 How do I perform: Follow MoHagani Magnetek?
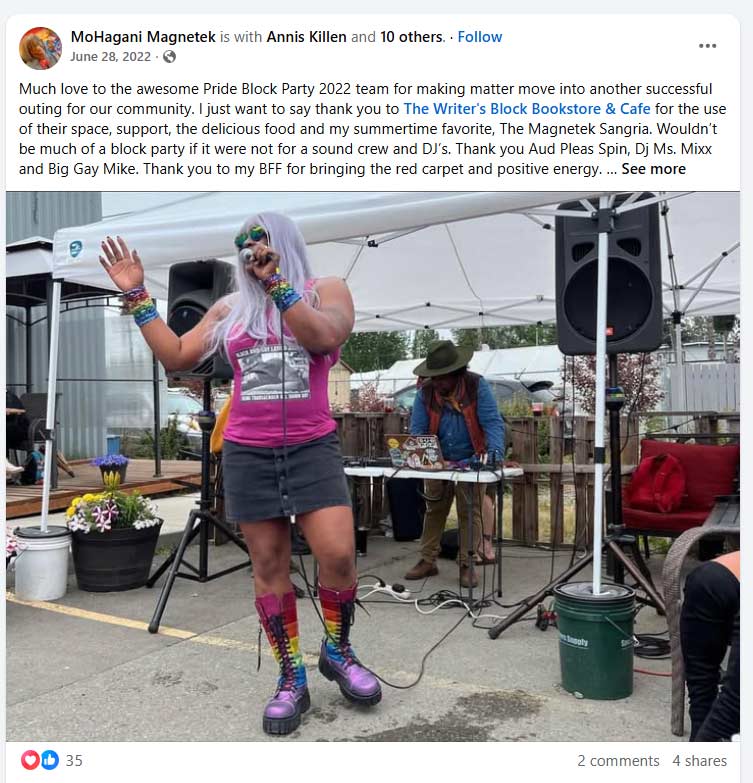tap(480, 37)
